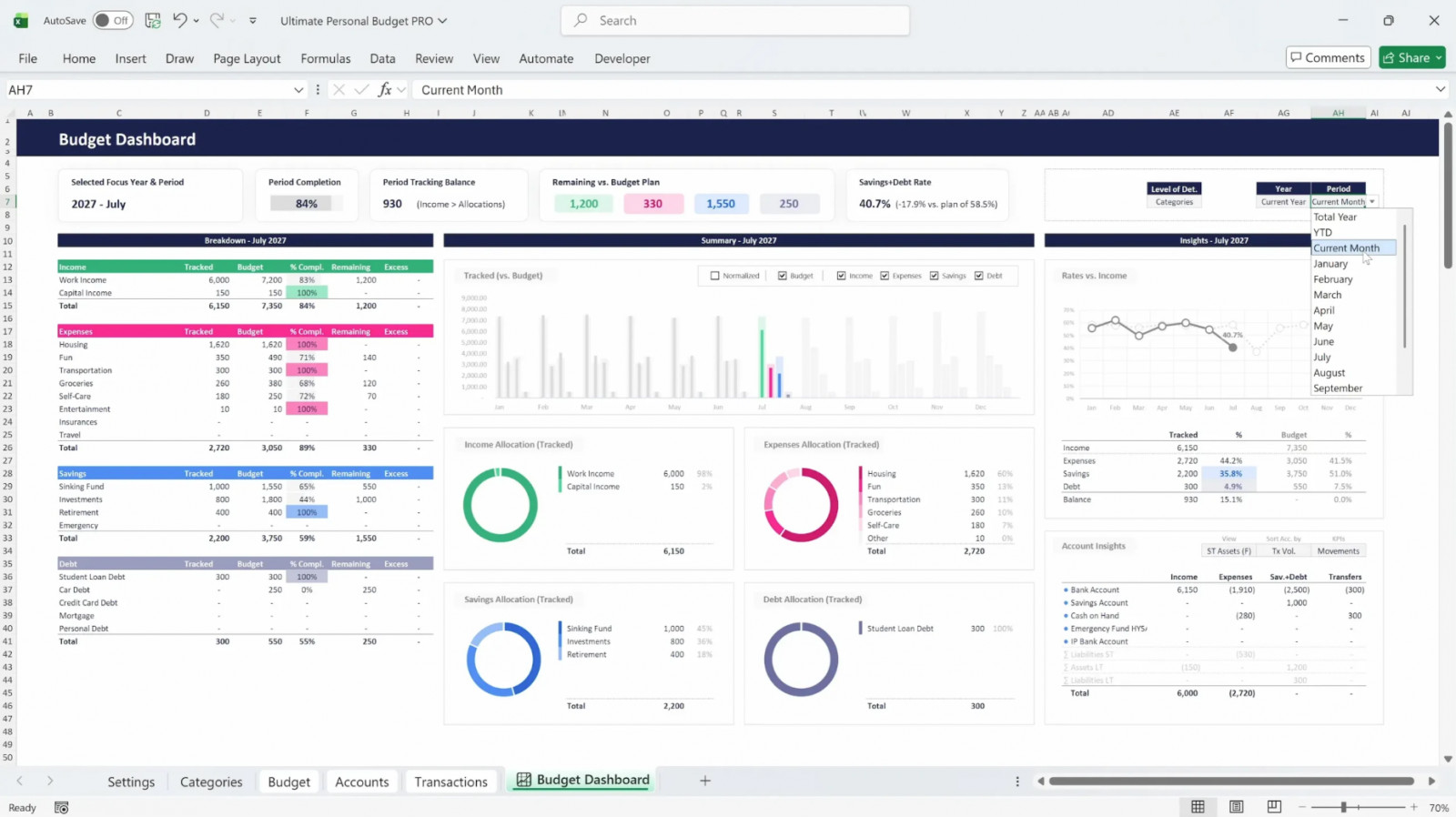Click the Insert Function fx icon
Image resolution: width=1456 pixels, height=817 pixels.
click(x=385, y=89)
